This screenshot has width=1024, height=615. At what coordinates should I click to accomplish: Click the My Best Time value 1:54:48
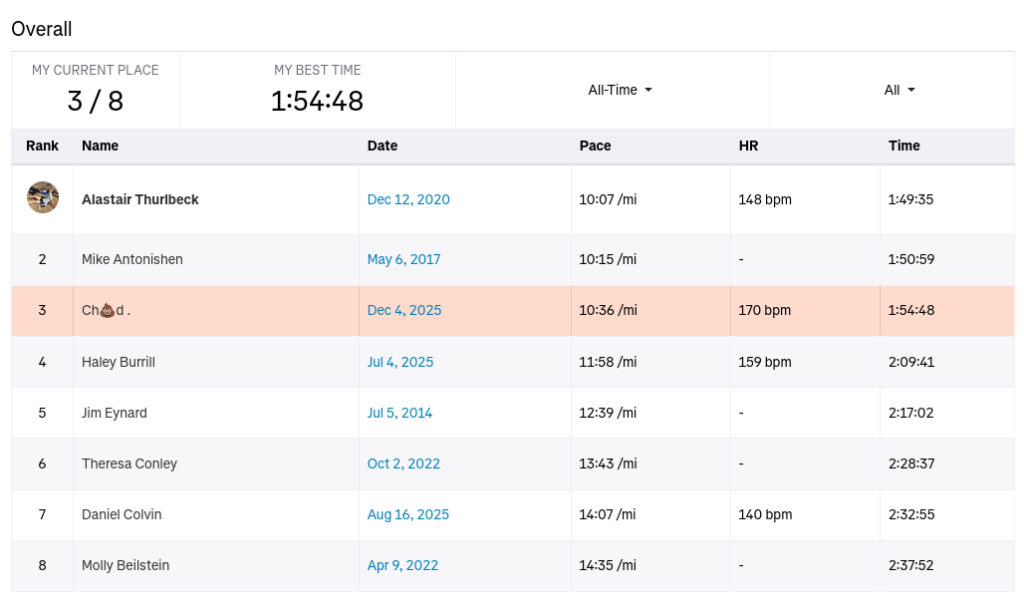click(317, 101)
